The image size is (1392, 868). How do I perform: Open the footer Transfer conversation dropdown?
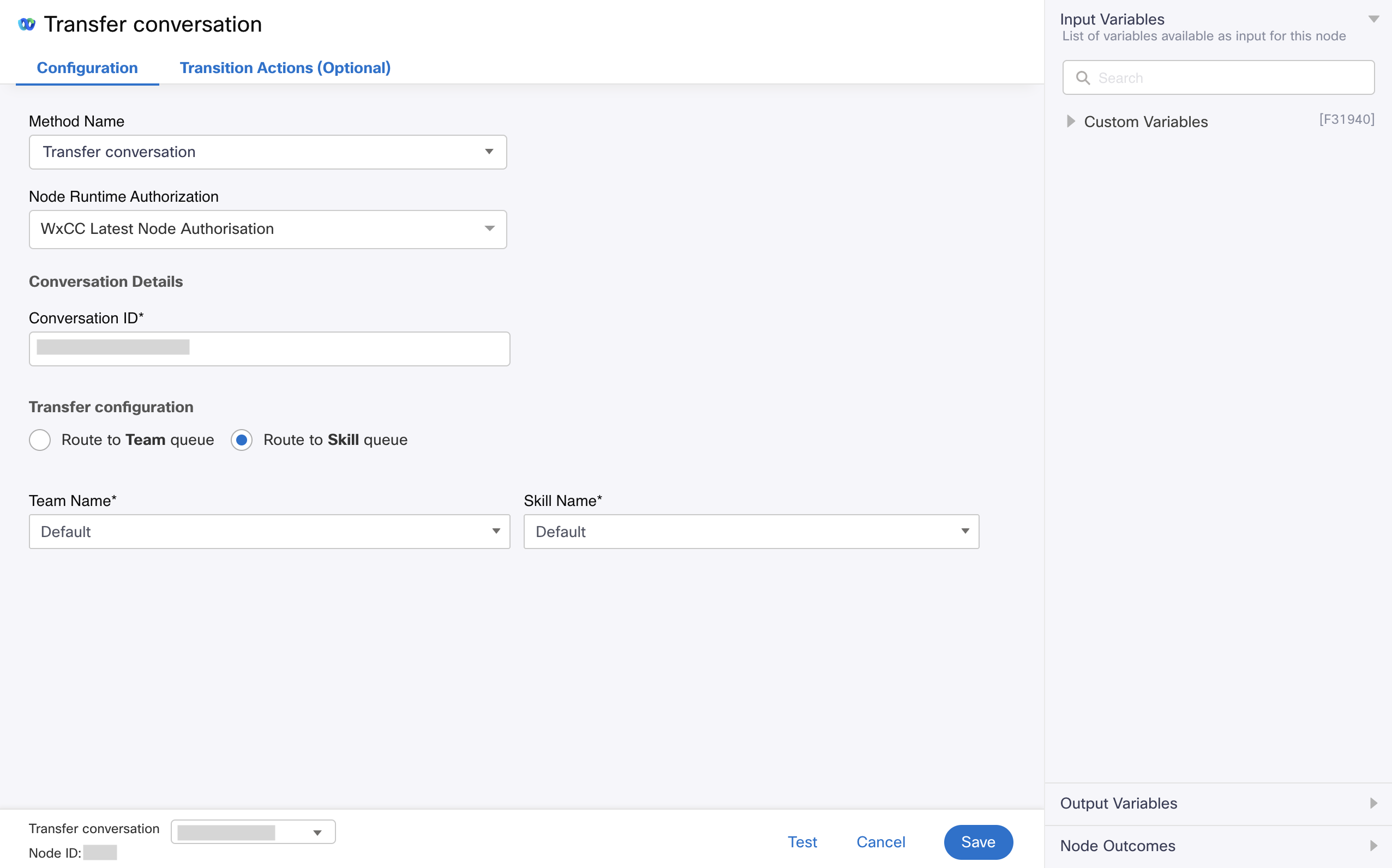(253, 832)
